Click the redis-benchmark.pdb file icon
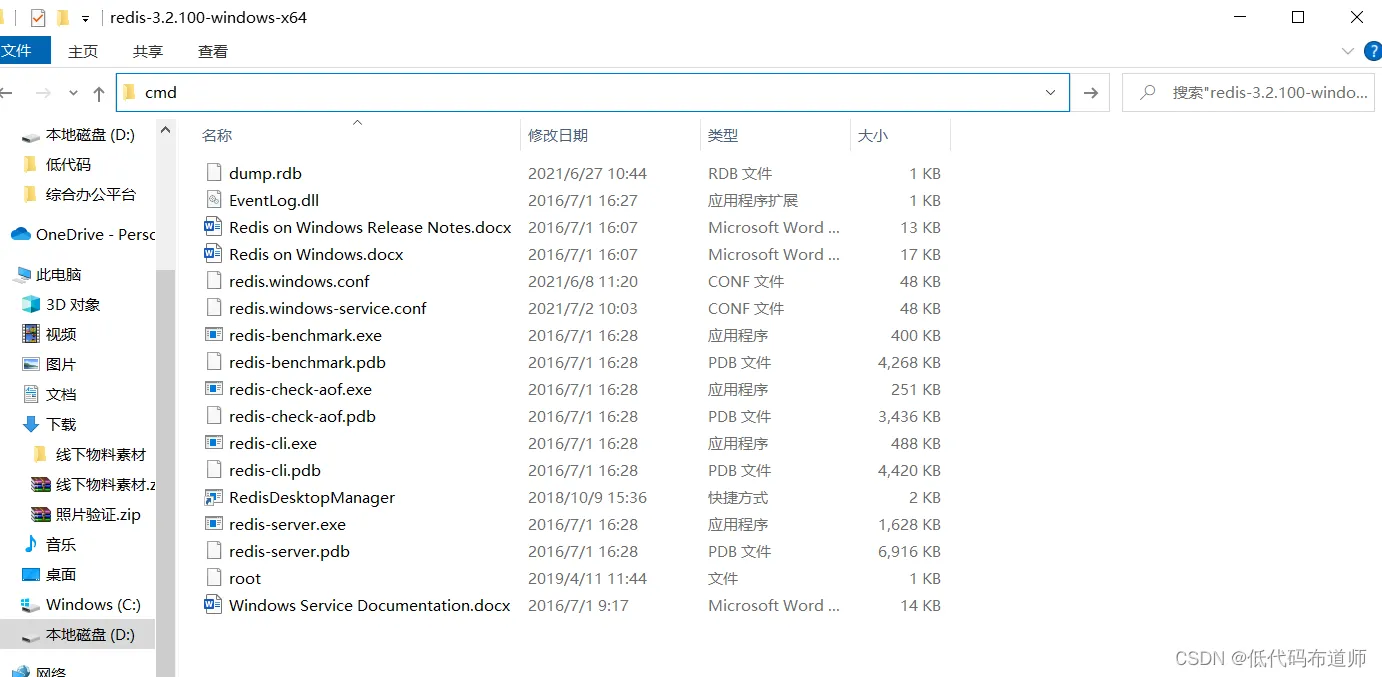The width and height of the screenshot is (1382, 677). coord(213,362)
